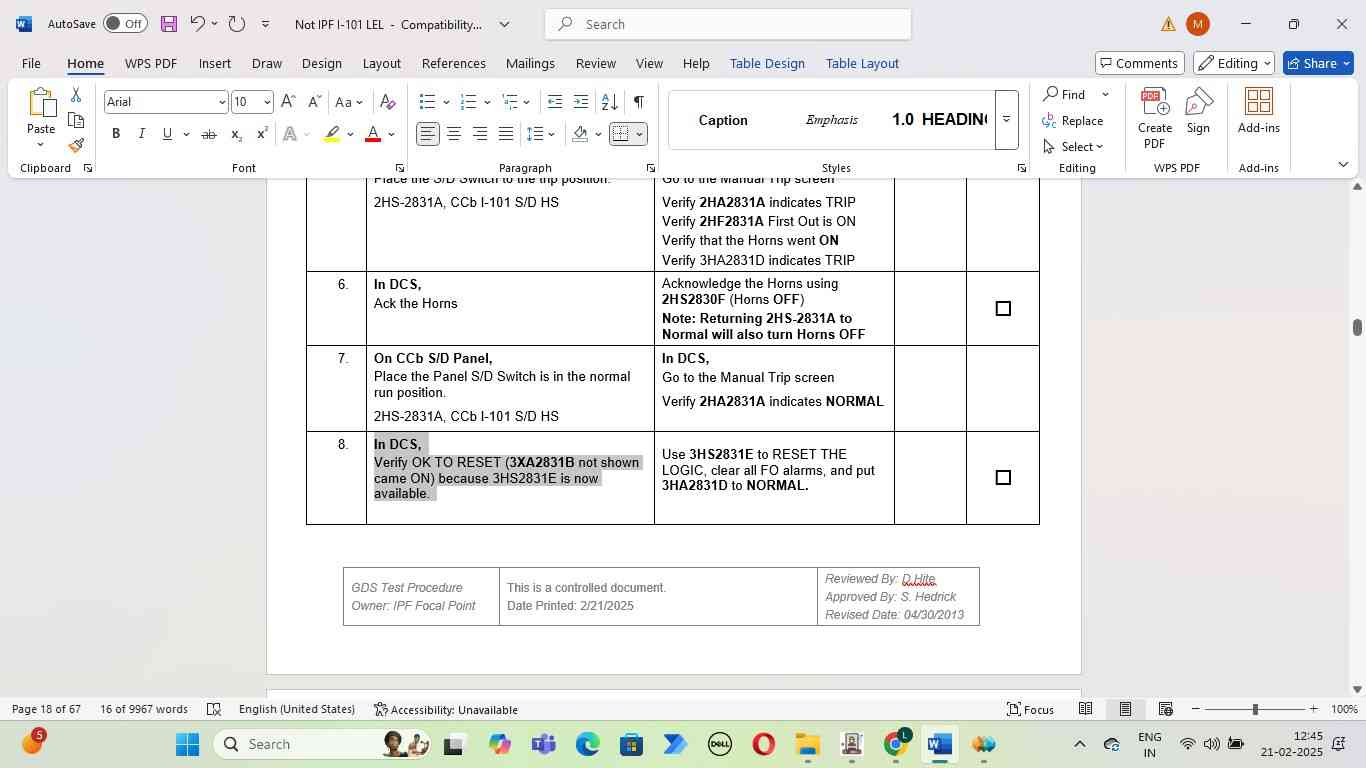The width and height of the screenshot is (1366, 768).
Task: Show paragraph marks with the pilcrow icon
Action: tap(638, 102)
